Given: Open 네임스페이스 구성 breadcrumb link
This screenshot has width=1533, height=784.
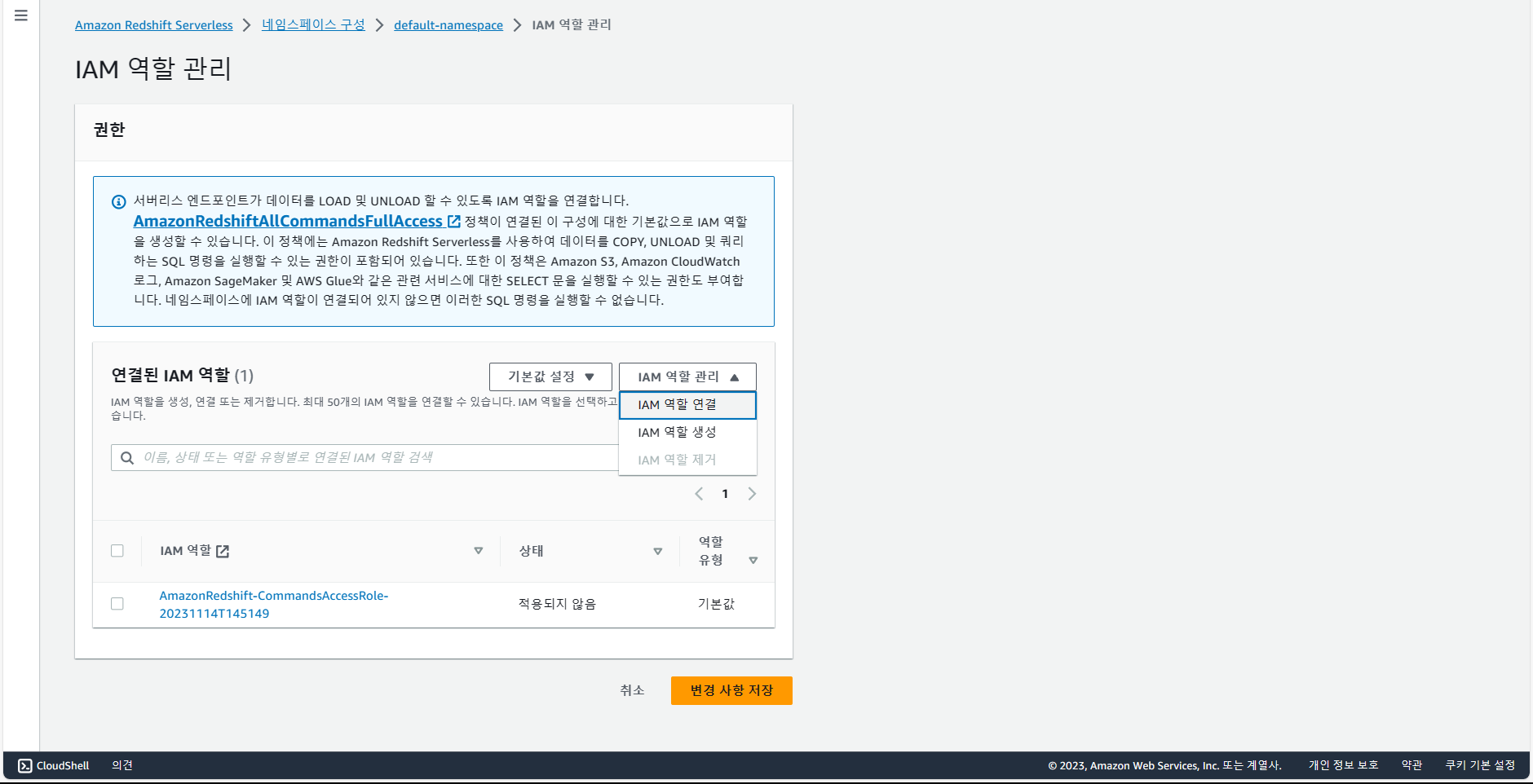Looking at the screenshot, I should coord(313,25).
